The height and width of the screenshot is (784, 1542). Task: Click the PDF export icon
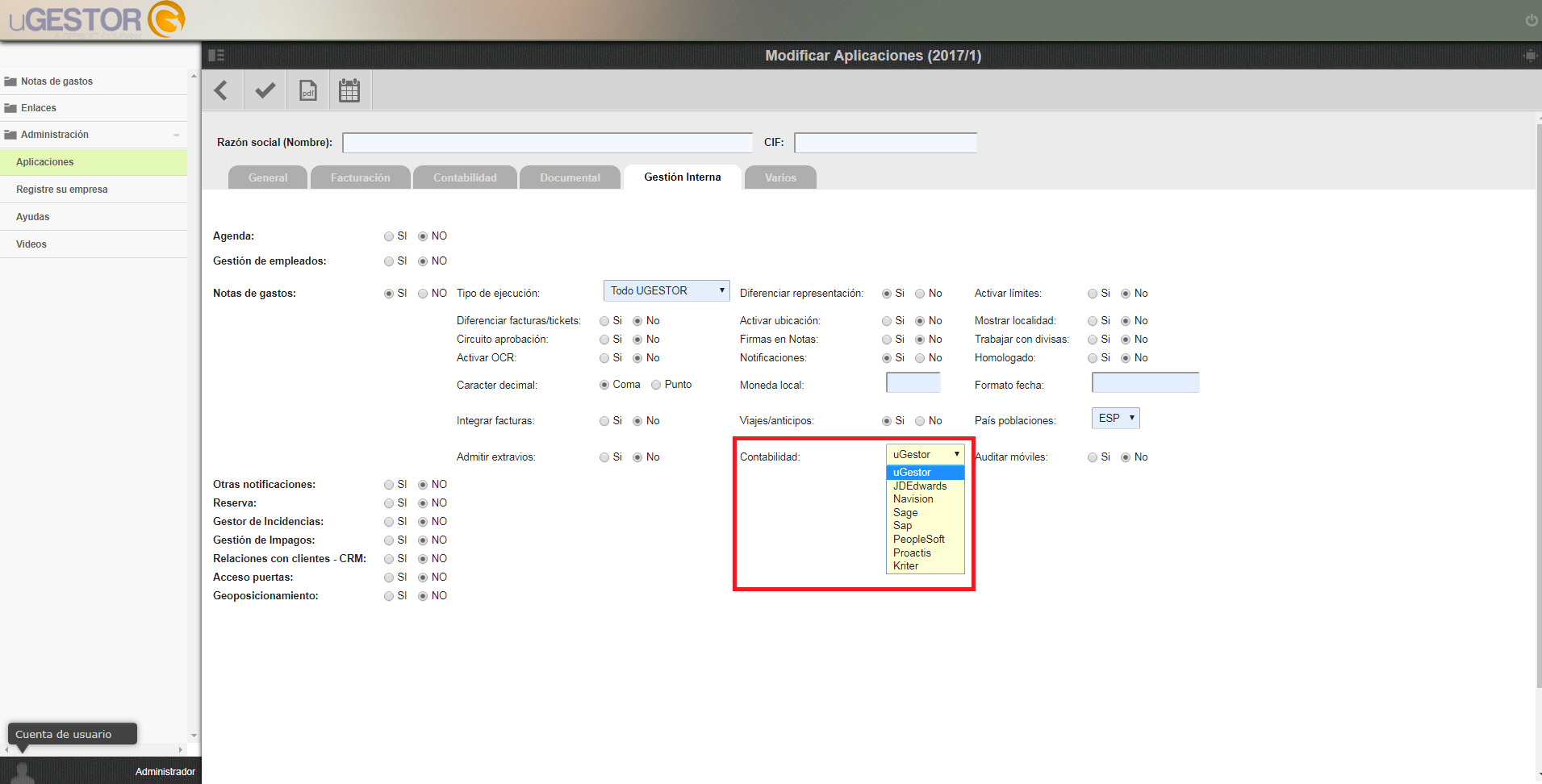307,90
